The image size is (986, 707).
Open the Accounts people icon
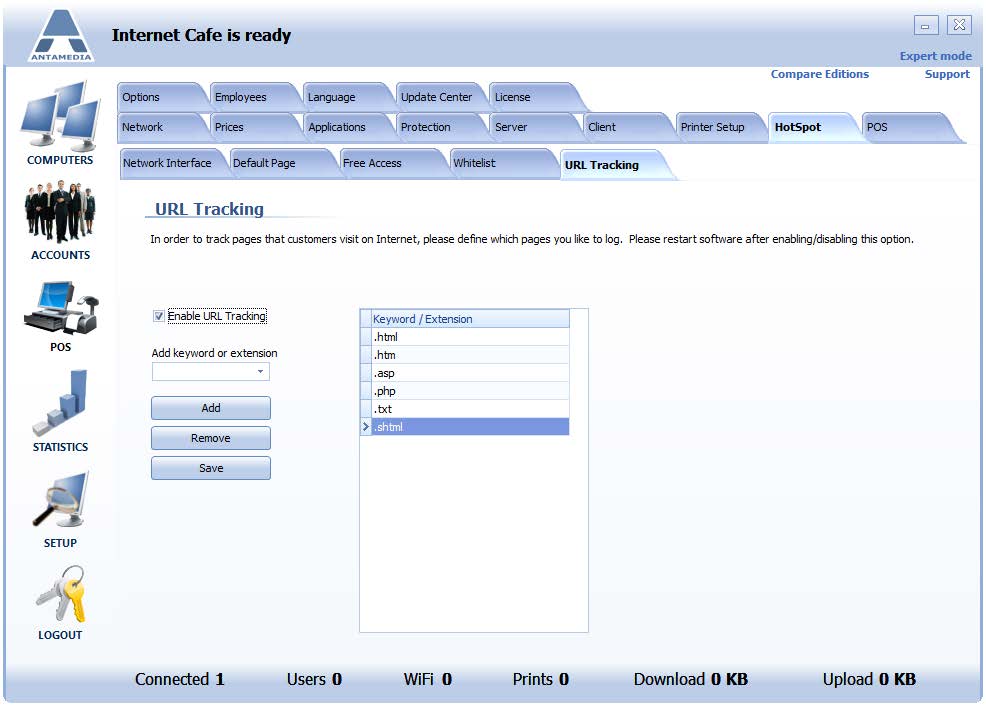pyautogui.click(x=60, y=212)
